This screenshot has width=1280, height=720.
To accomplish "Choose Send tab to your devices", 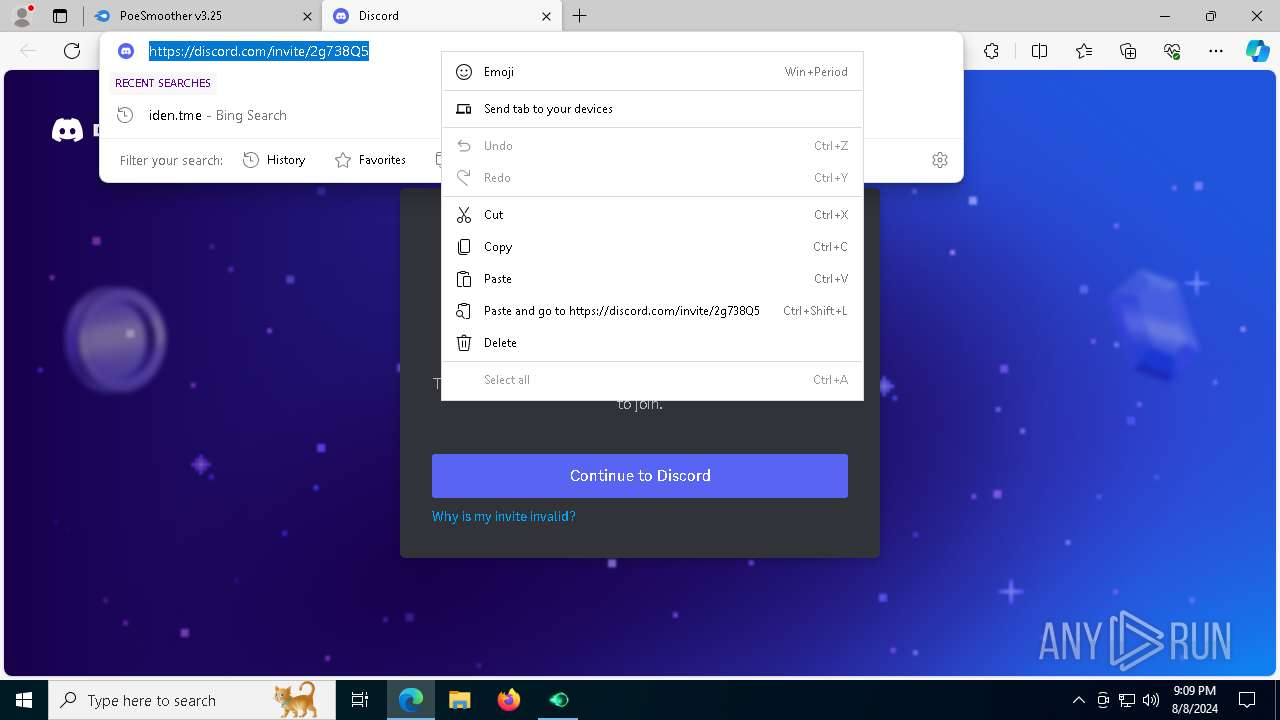I will [x=652, y=109].
